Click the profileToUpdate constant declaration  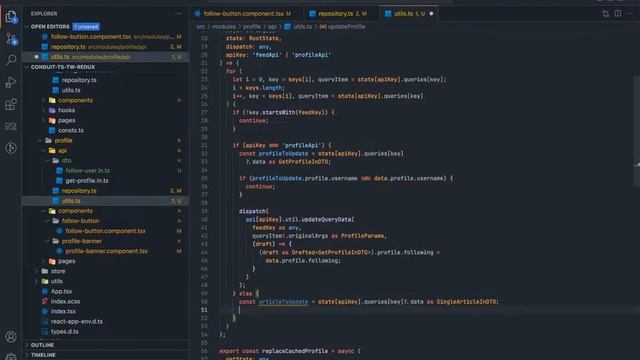283,153
